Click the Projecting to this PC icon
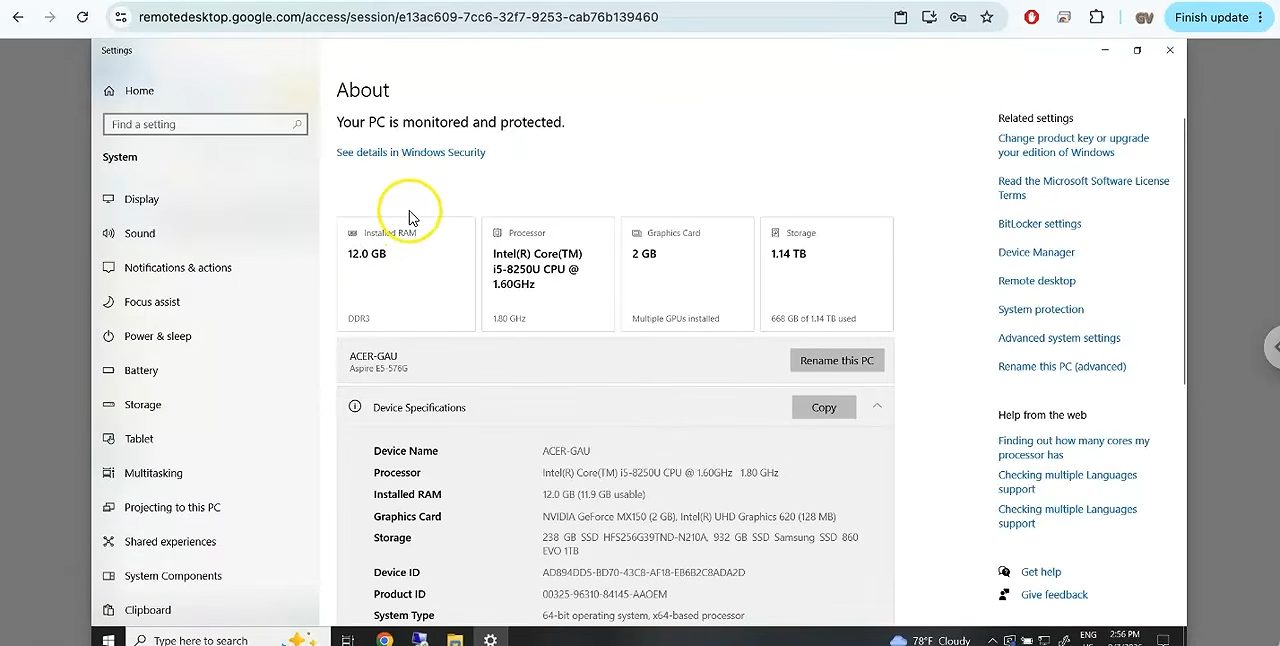The image size is (1280, 646). tap(108, 507)
